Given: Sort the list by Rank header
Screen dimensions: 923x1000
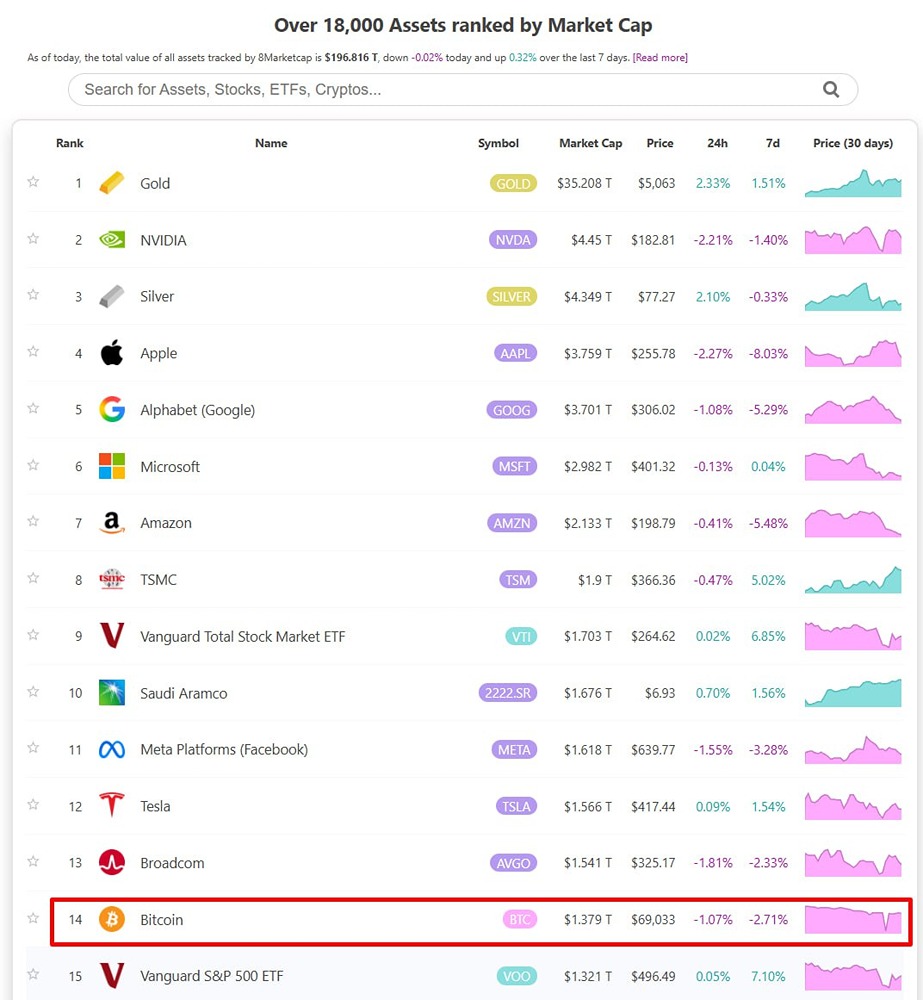Looking at the screenshot, I should click(x=70, y=143).
